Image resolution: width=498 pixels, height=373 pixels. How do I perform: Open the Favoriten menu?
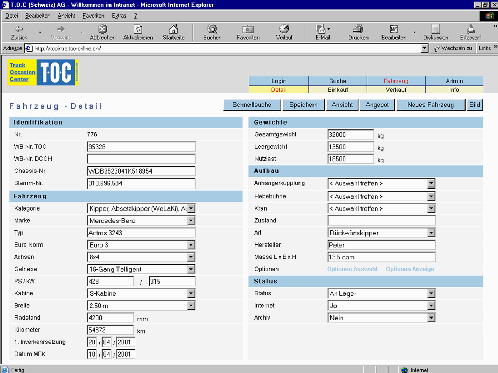pyautogui.click(x=93, y=16)
